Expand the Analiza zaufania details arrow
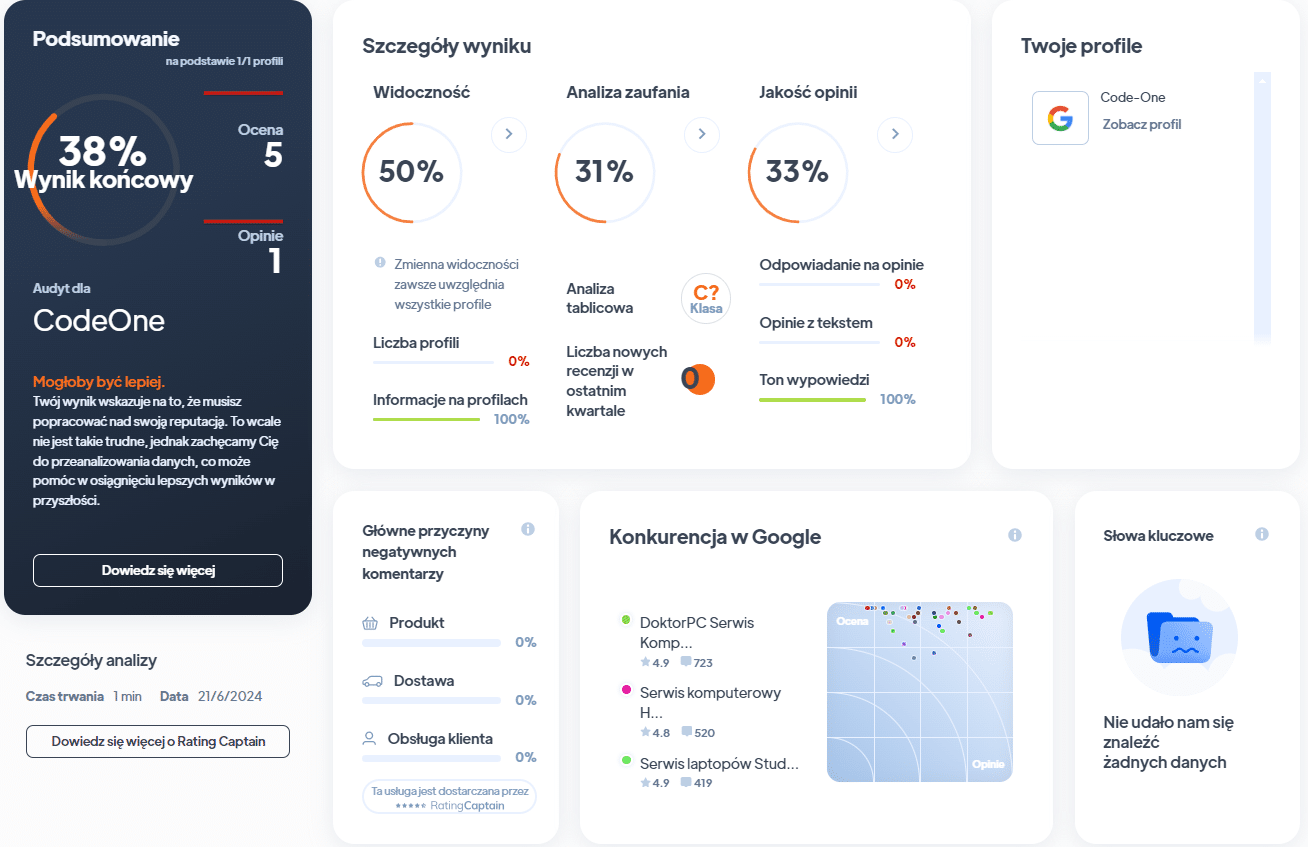This screenshot has width=1308, height=847. 702,134
